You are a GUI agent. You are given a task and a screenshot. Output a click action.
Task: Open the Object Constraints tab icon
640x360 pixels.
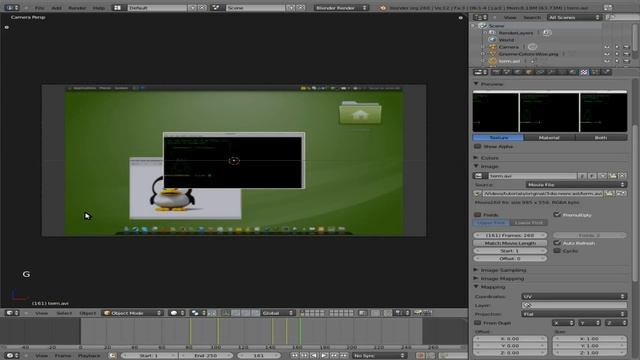(x=540, y=72)
